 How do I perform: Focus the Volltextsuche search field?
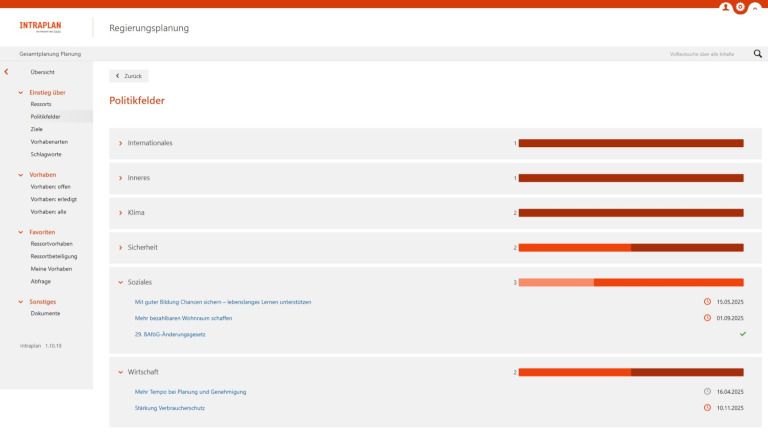(x=700, y=53)
